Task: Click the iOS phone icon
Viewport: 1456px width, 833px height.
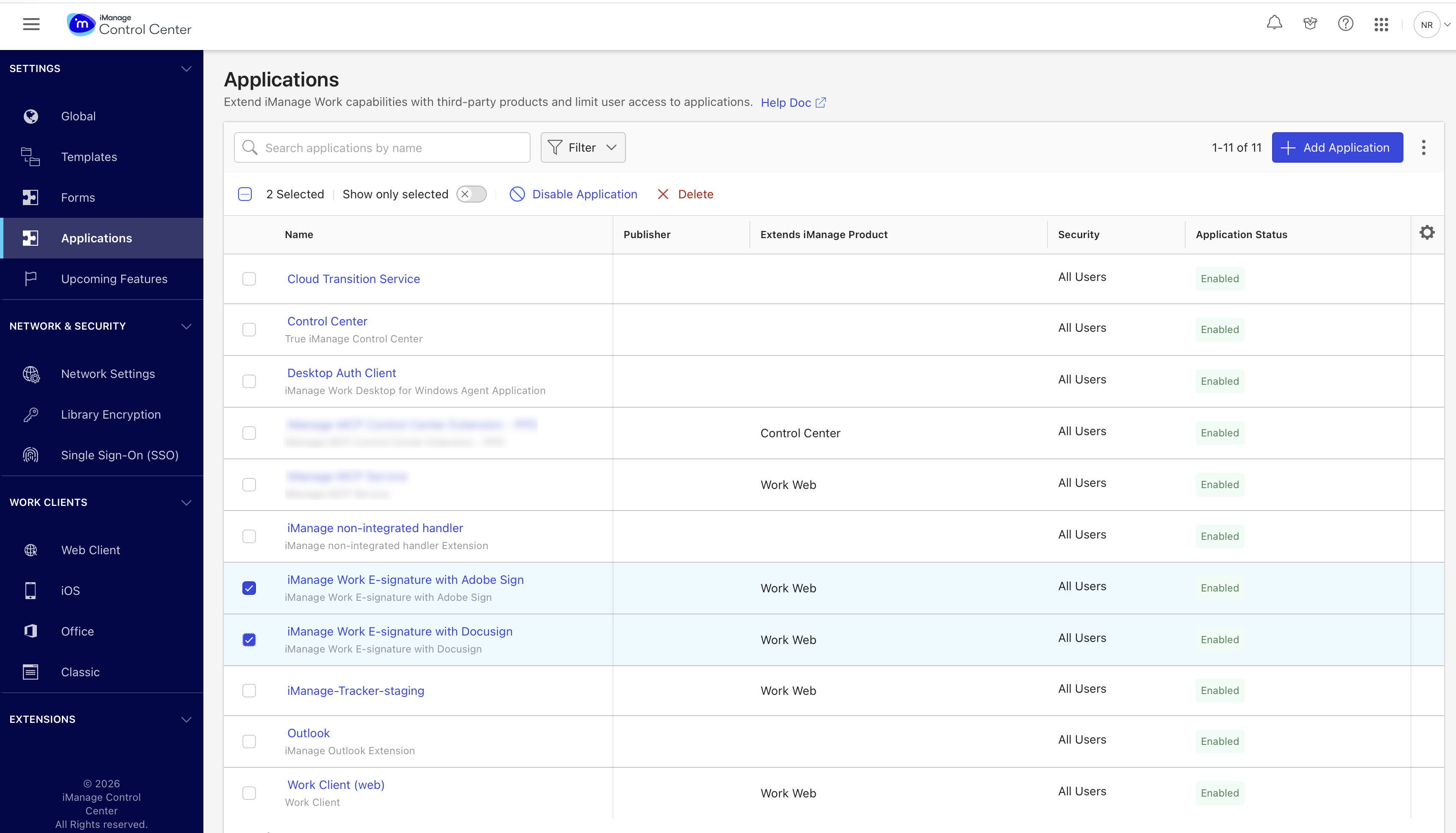Action: tap(31, 591)
